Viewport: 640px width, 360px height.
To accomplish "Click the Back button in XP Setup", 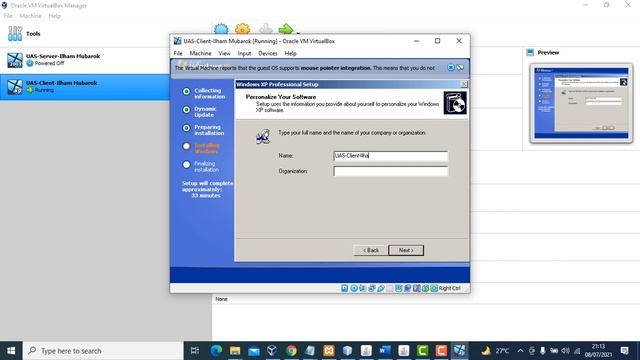I will [371, 250].
